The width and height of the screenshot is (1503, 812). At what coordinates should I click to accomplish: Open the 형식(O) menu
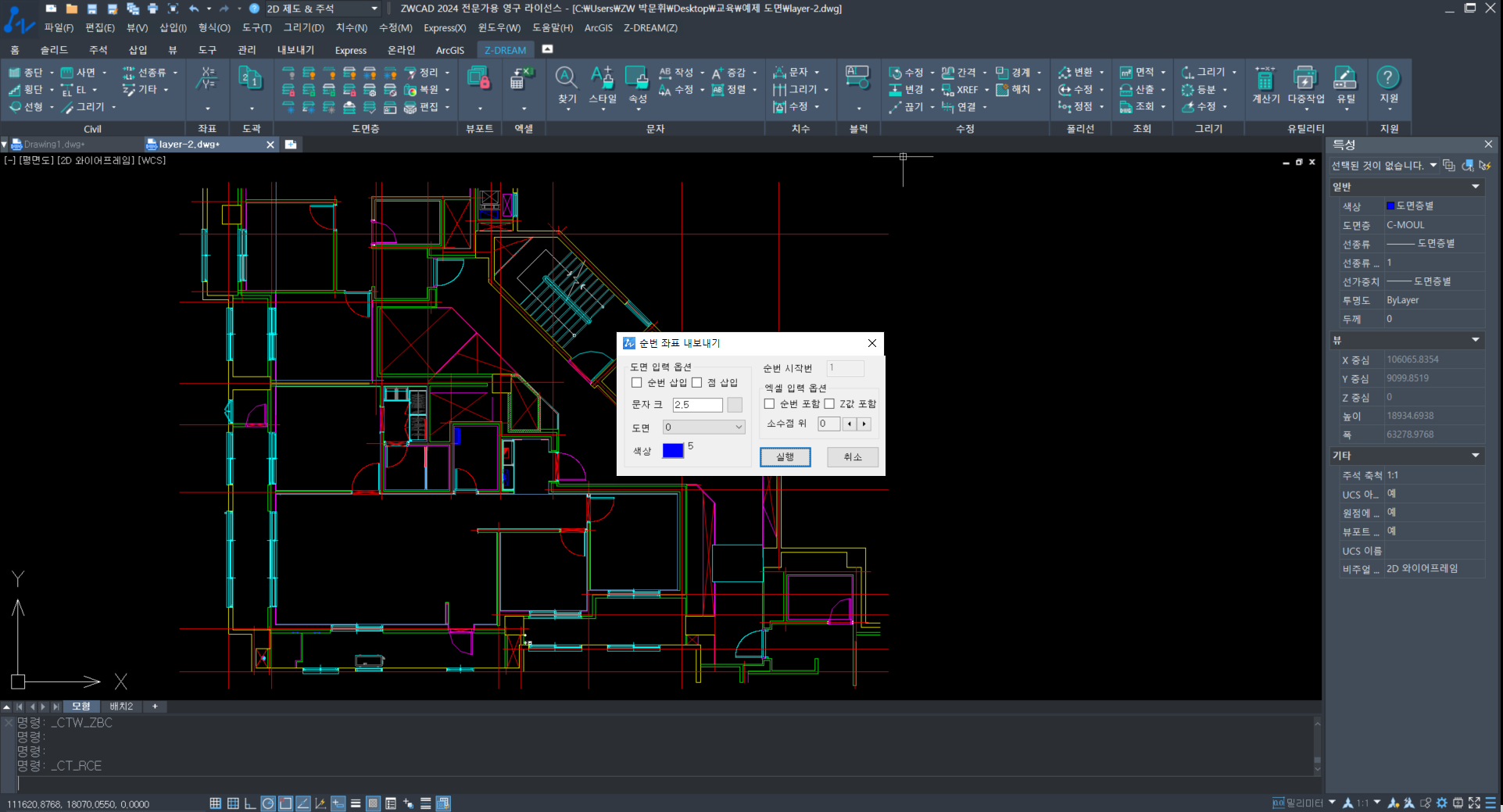point(213,28)
